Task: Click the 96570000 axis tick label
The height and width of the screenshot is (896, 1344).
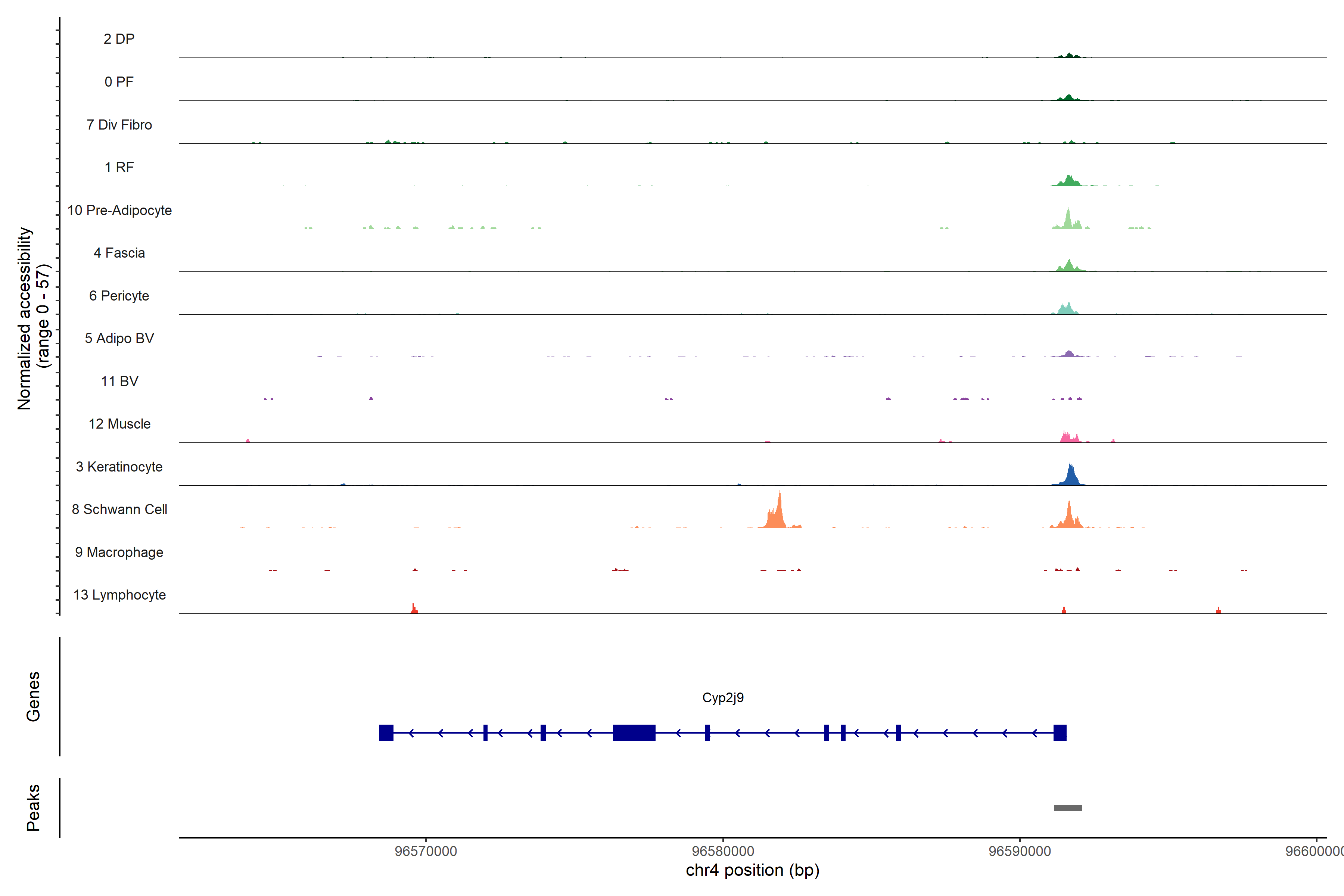Action: click(426, 851)
